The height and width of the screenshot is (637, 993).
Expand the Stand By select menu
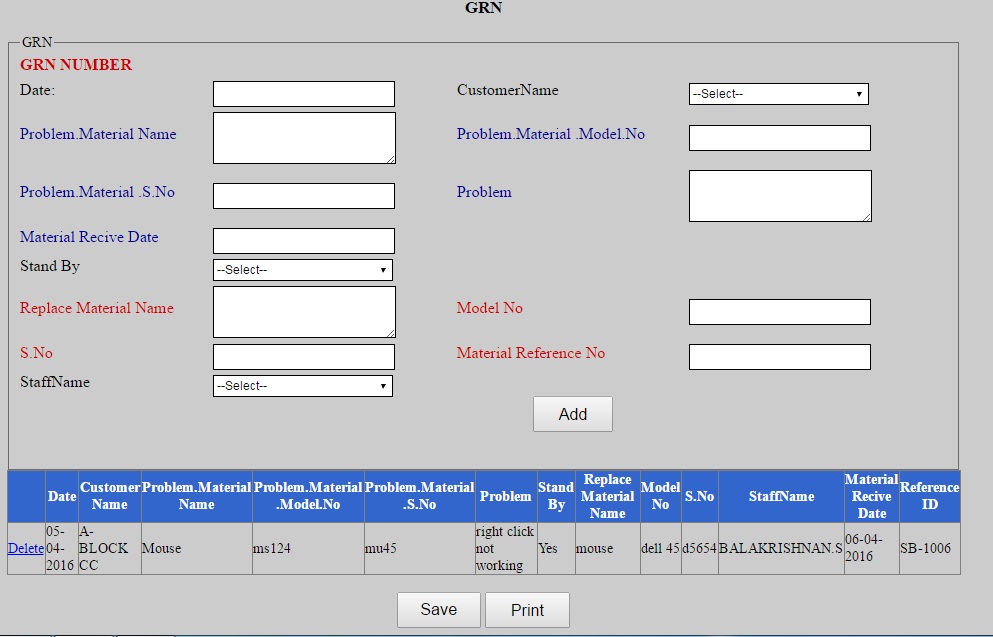point(301,270)
